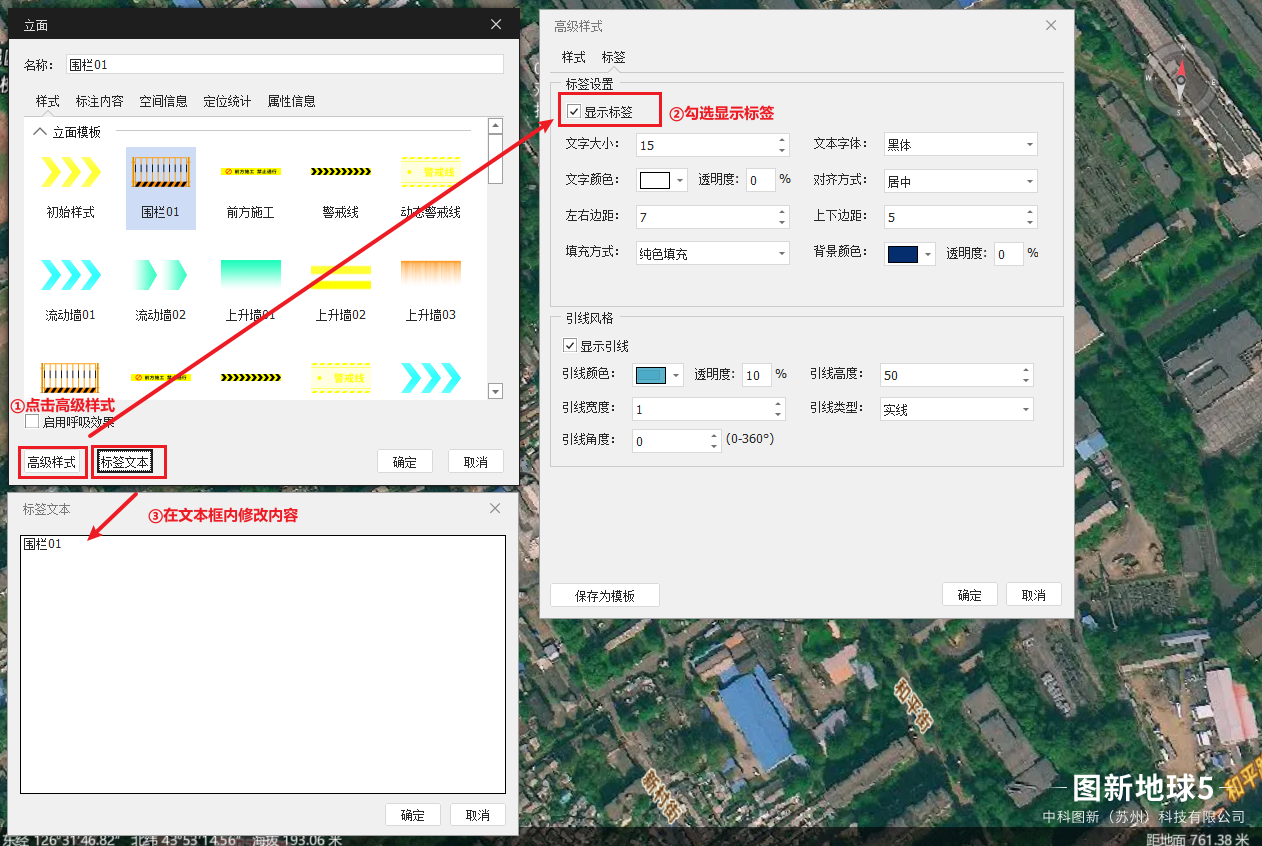The image size is (1262, 846).
Task: Pick the 前方施工 template icon
Action: [250, 174]
